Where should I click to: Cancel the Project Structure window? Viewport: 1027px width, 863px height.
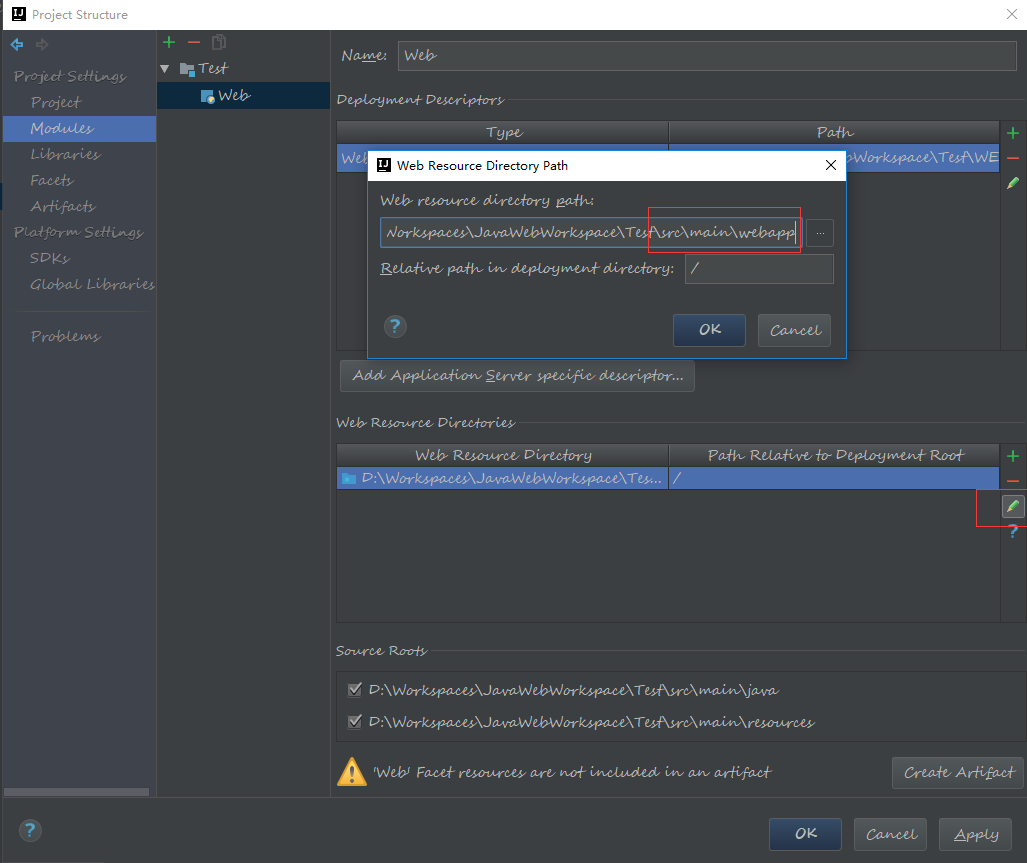click(890, 834)
